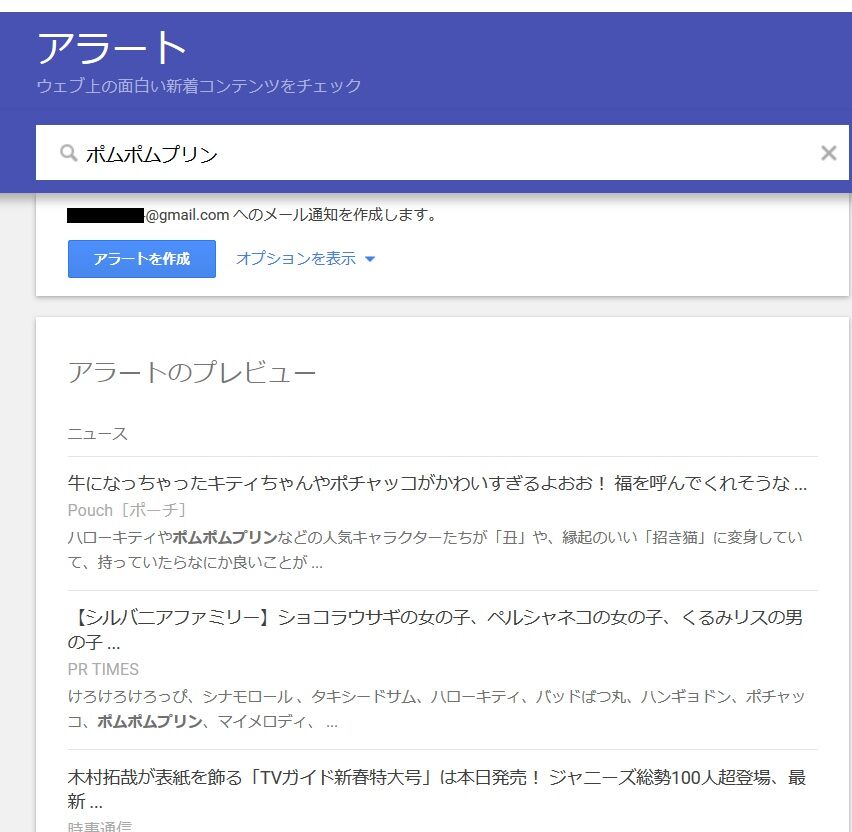Open article about 牛になっちゃったキティちゃん
This screenshot has width=852, height=832.
point(437,483)
